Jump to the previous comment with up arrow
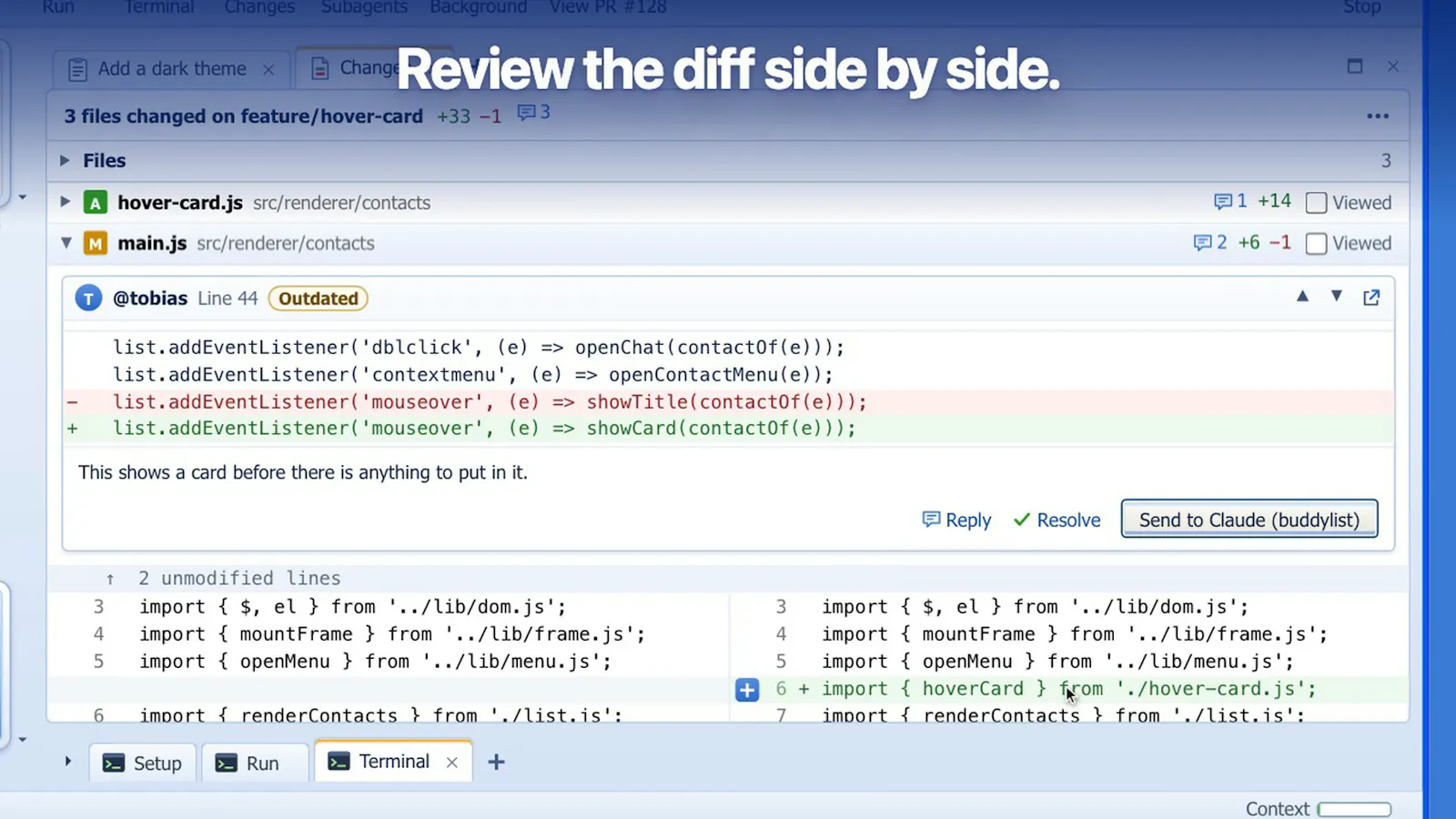 tap(1302, 297)
